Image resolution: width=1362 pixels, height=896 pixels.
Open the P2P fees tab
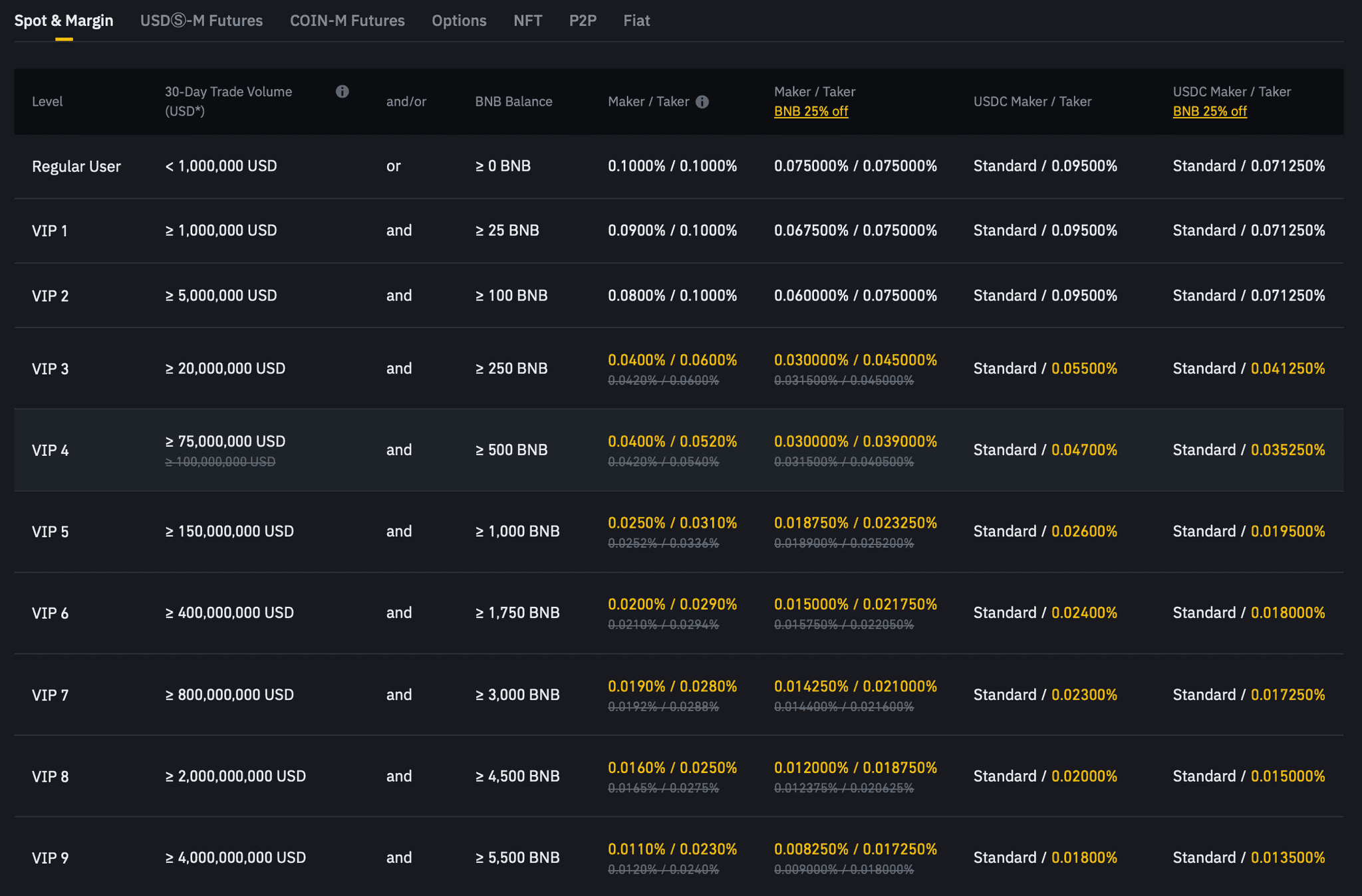[x=583, y=21]
